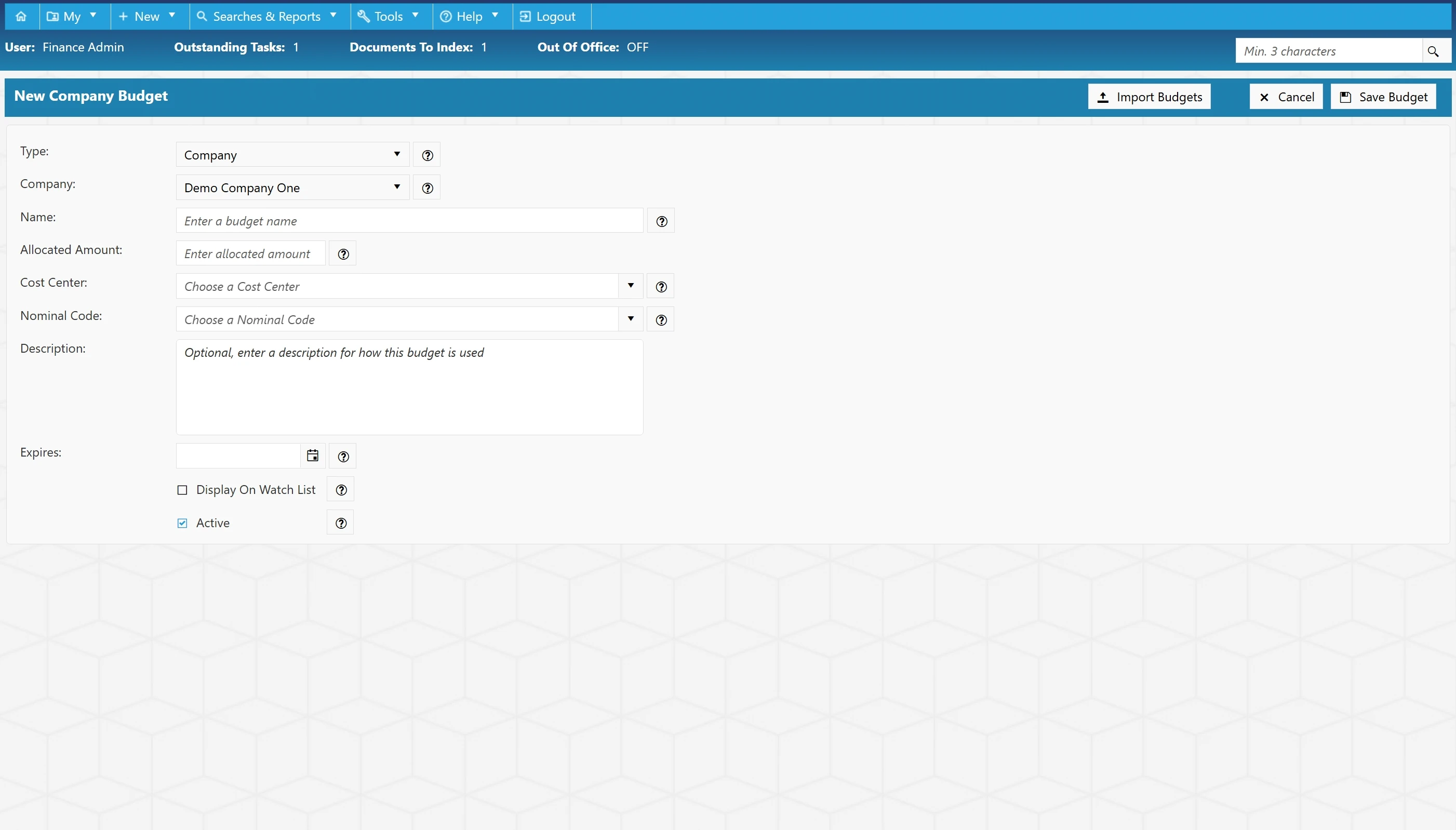Focus the budget Name input field
1456x830 pixels.
point(409,221)
